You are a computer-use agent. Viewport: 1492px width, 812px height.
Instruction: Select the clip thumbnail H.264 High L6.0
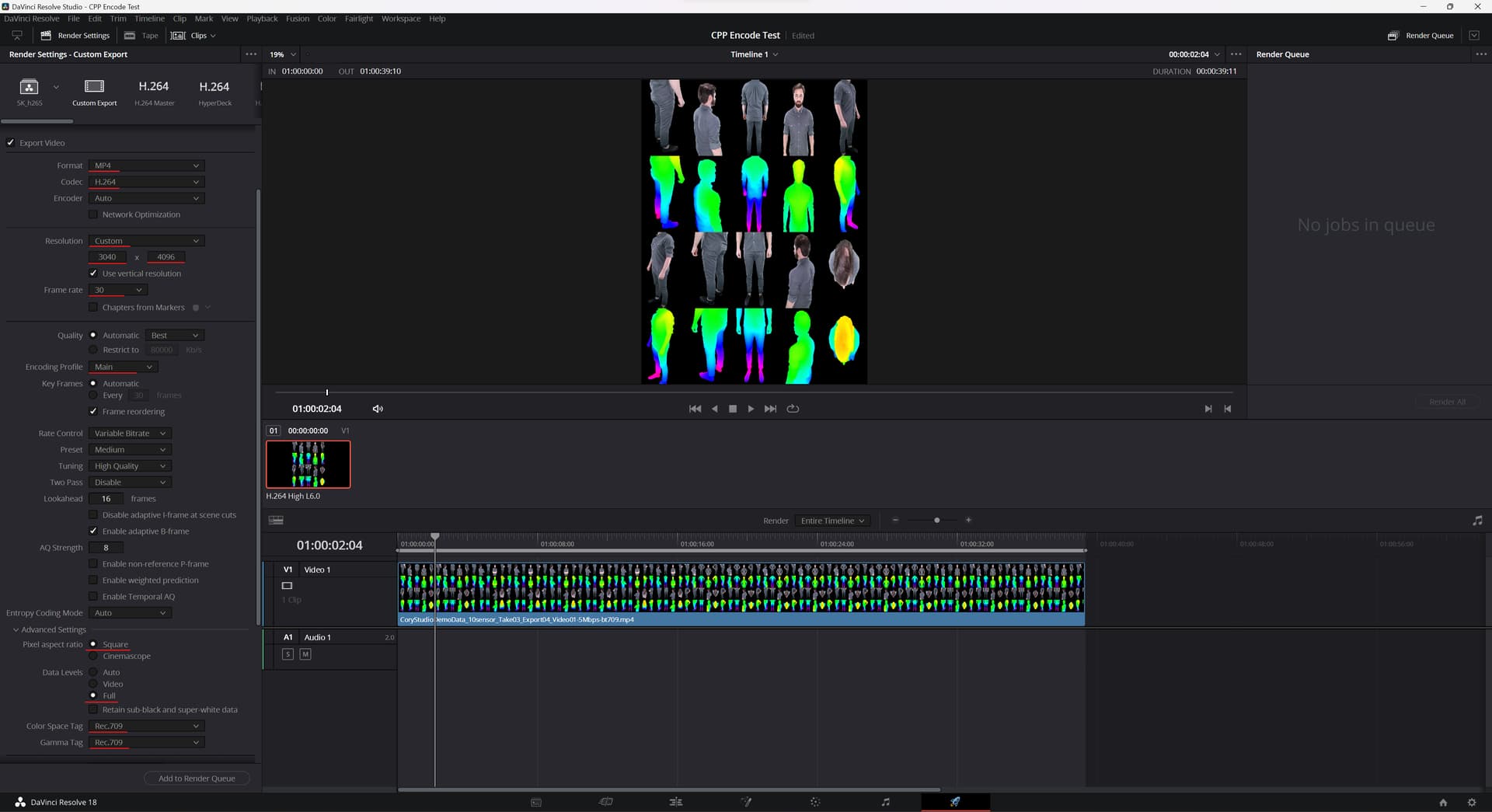[x=309, y=465]
